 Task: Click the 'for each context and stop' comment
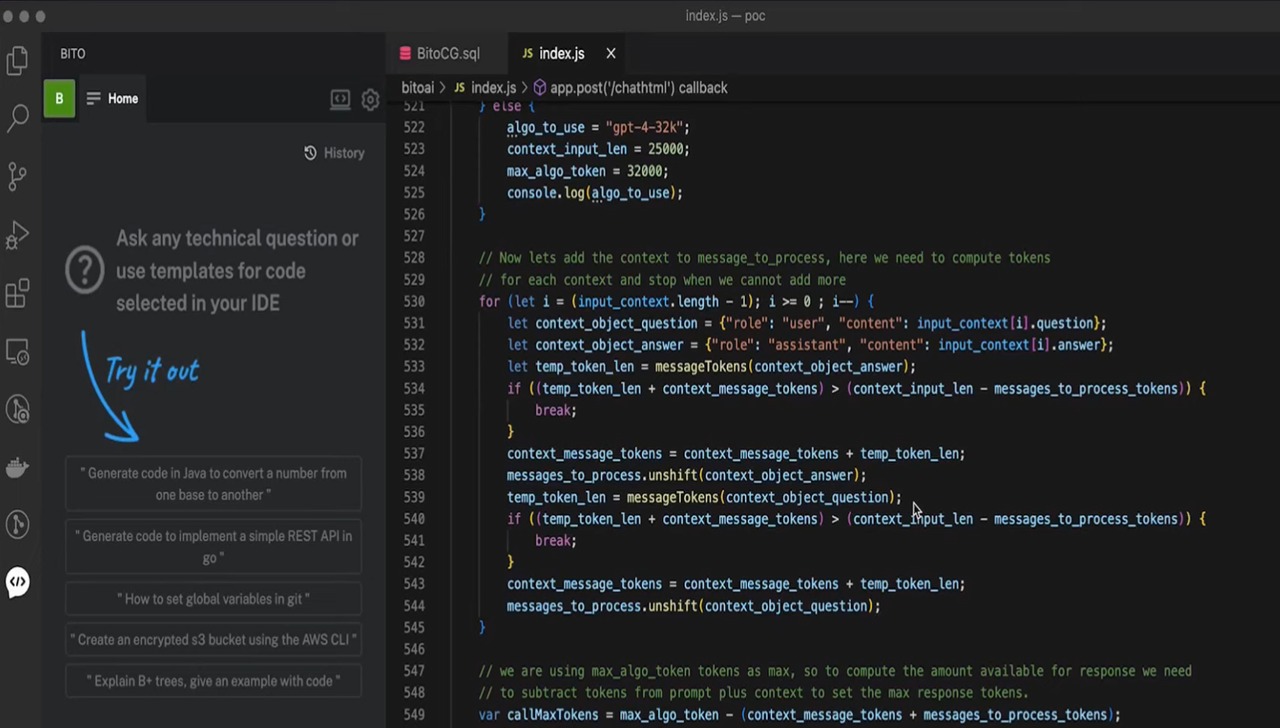pyautogui.click(x=662, y=280)
